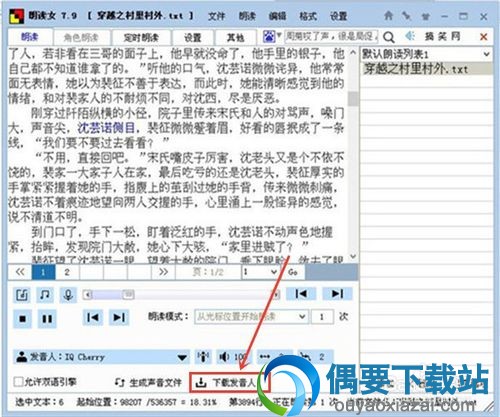
Task: Close the search bar with red X
Action: click(484, 37)
